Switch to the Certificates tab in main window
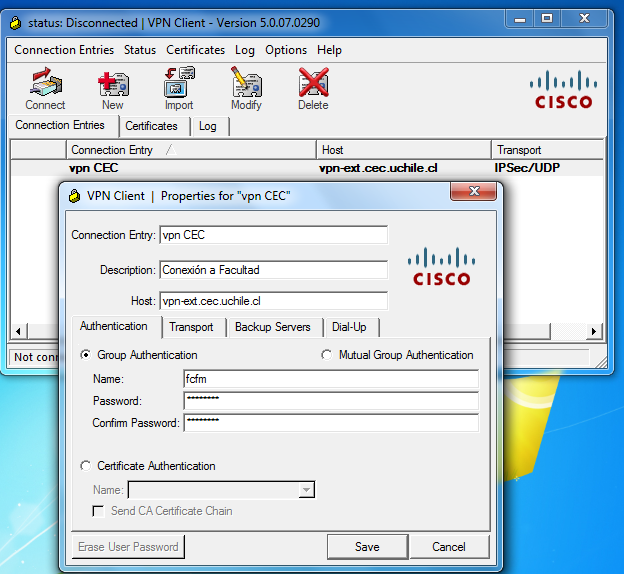This screenshot has width=624, height=574. pos(155,127)
